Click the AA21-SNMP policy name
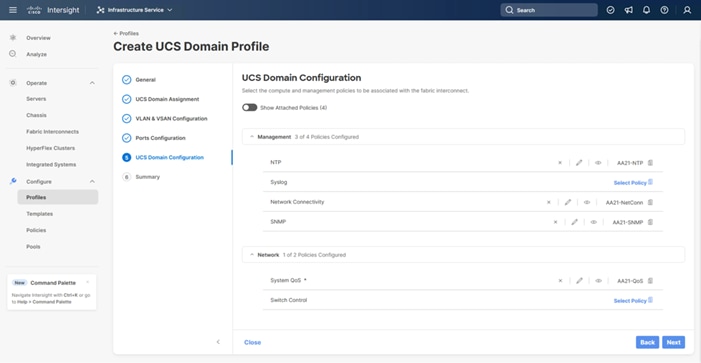This screenshot has width=701, height=363. pyautogui.click(x=628, y=222)
